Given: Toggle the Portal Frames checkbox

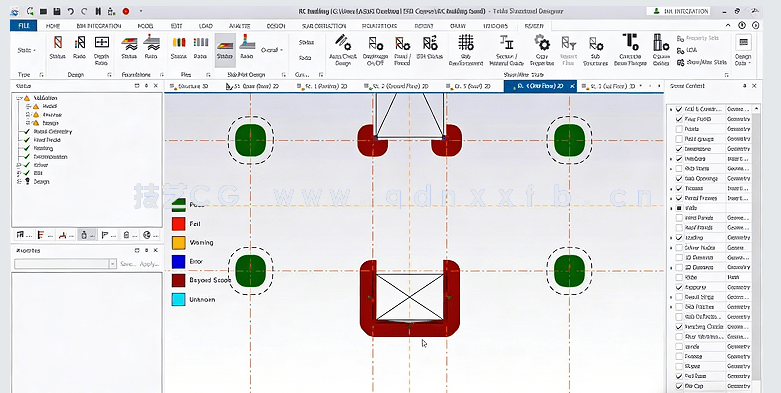Looking at the screenshot, I should coord(679,198).
